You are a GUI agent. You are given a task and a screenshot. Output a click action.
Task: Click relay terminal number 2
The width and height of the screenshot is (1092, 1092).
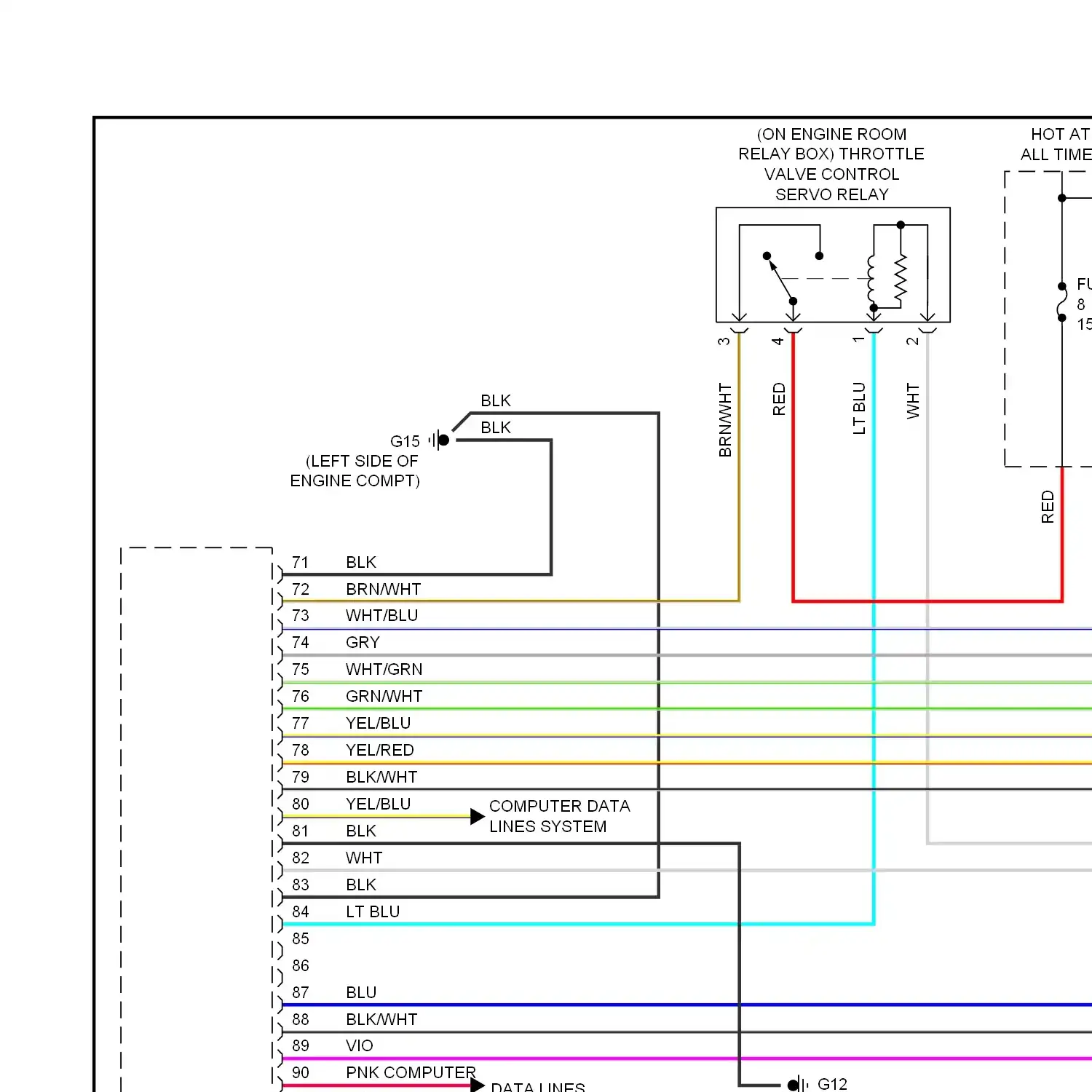coord(912,341)
